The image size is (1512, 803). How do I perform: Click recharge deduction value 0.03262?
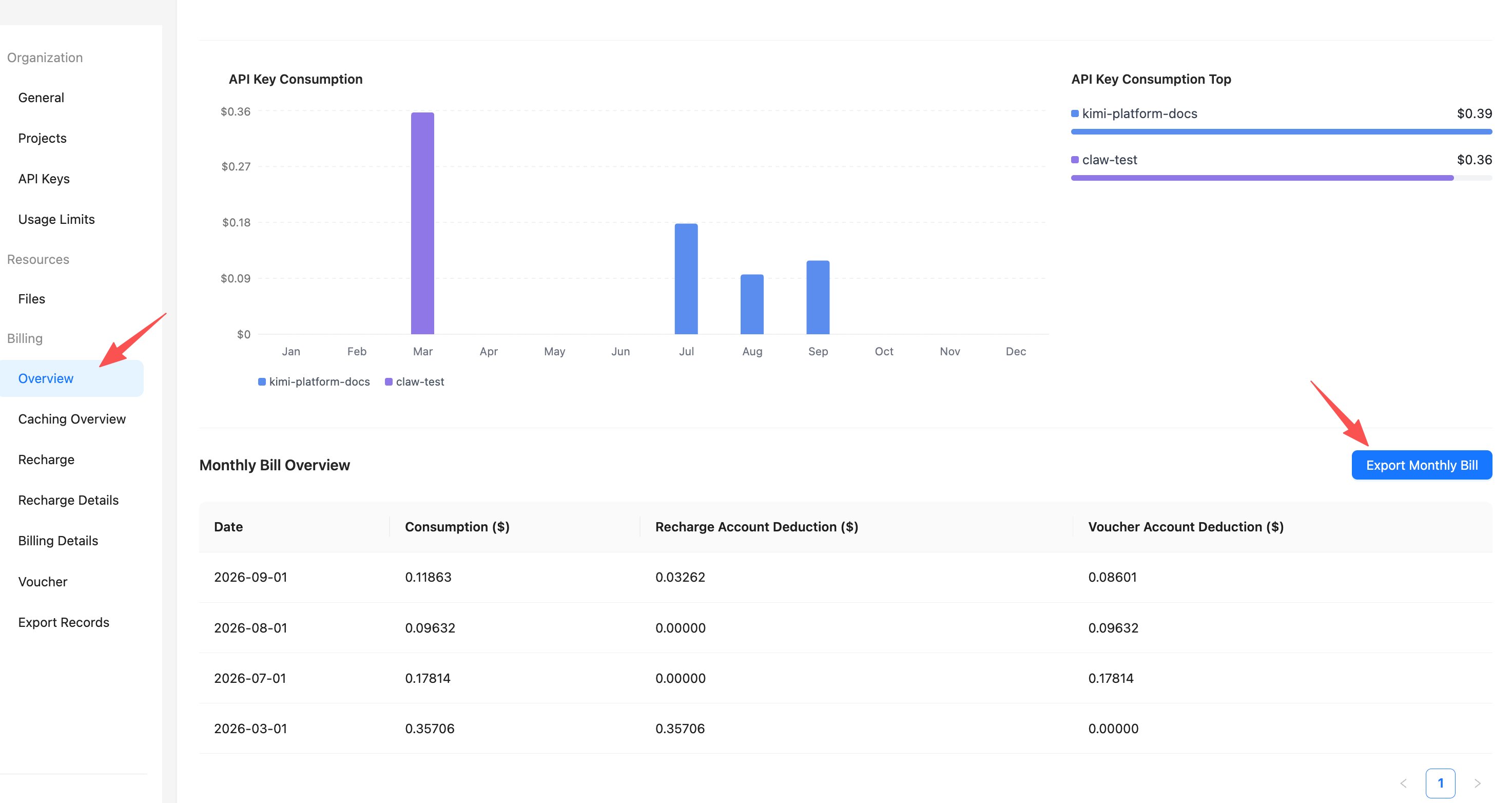[x=680, y=577]
